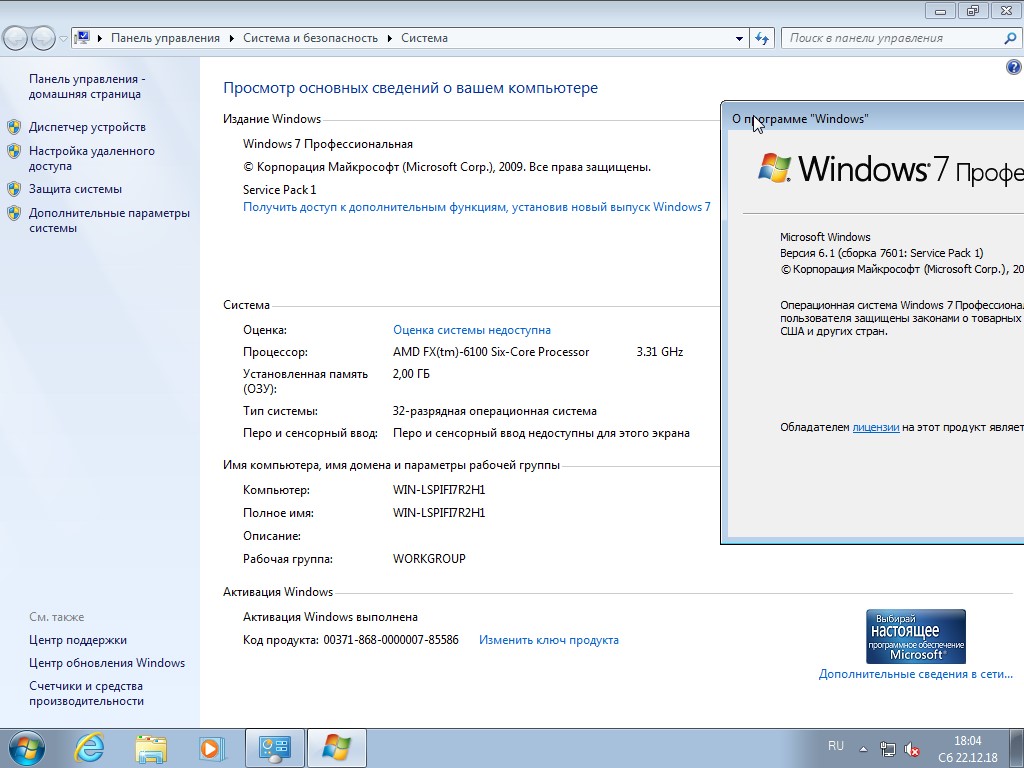Screen dimensions: 1024x768
Task: Open the Windows Start menu orb
Action: click(x=25, y=748)
